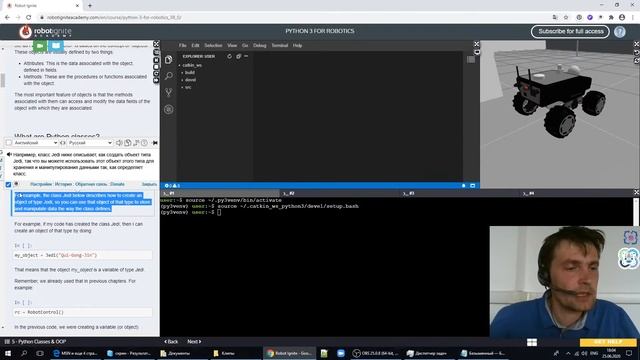Open the Windows Start menu

8,353
